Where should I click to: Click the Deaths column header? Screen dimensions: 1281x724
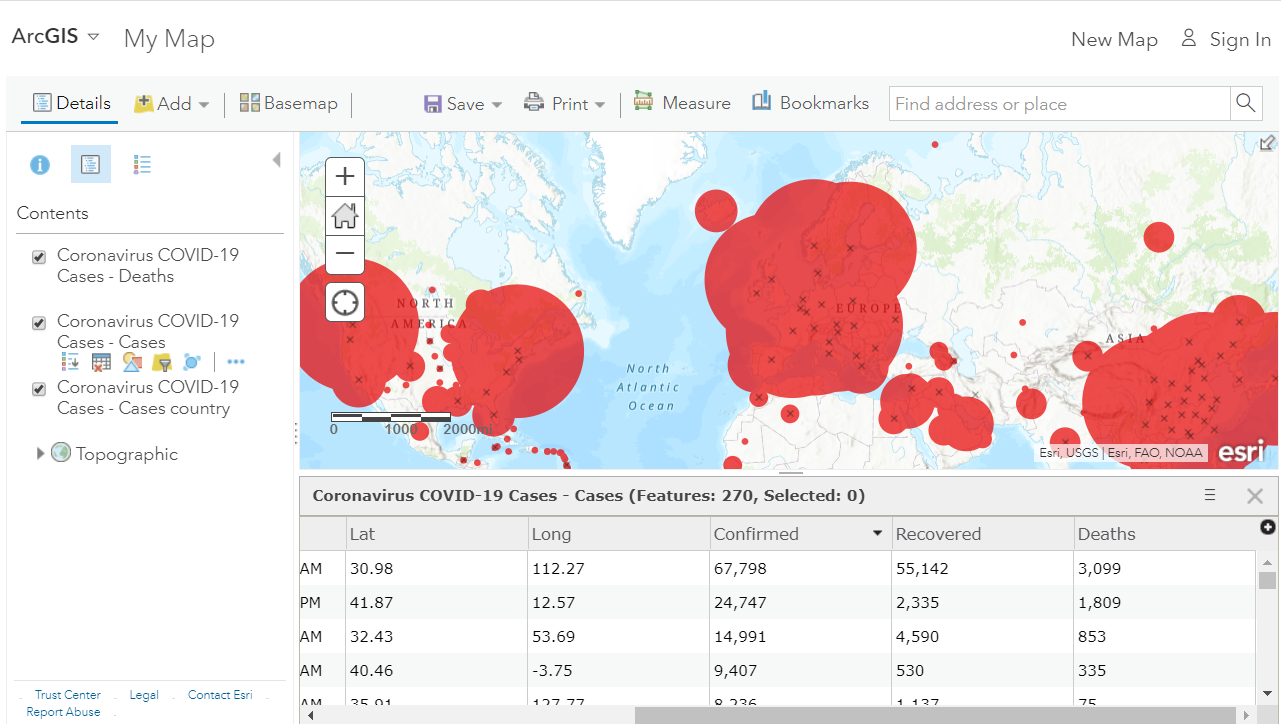(1165, 534)
